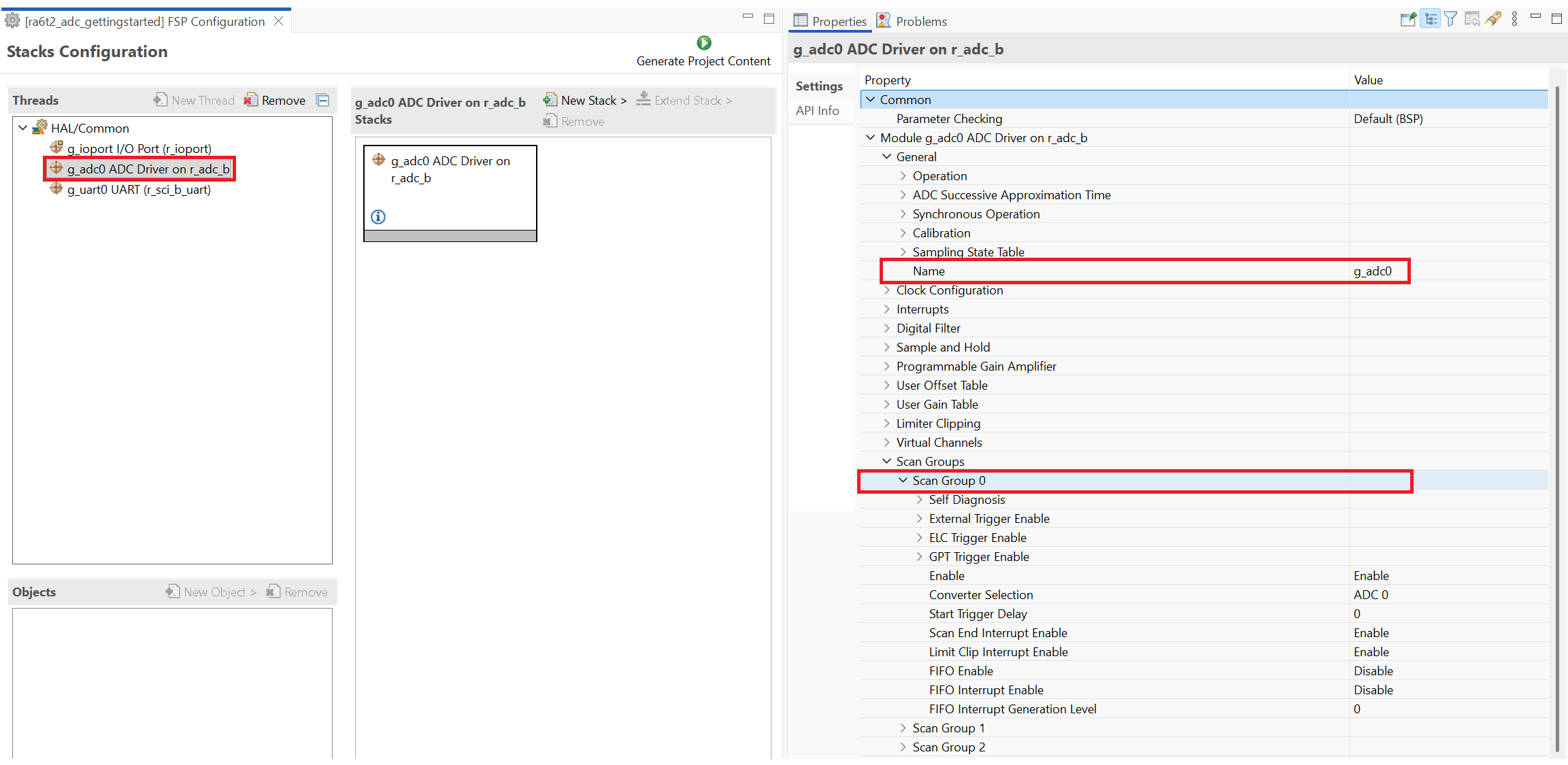Toggle Show Categories tree icon in Properties
The image size is (1568, 765).
[x=1430, y=20]
